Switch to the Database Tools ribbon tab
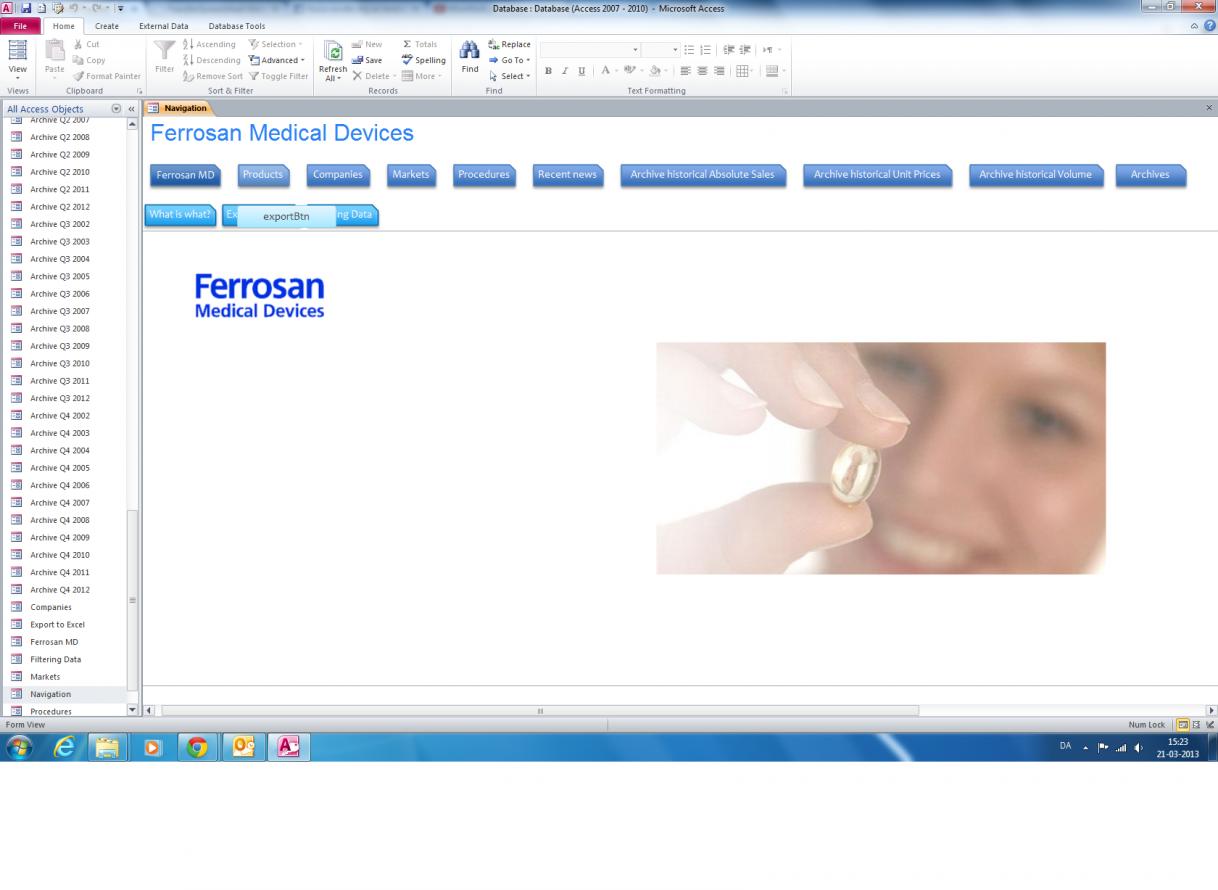Screen dimensions: 1218x890 pyautogui.click(x=237, y=26)
